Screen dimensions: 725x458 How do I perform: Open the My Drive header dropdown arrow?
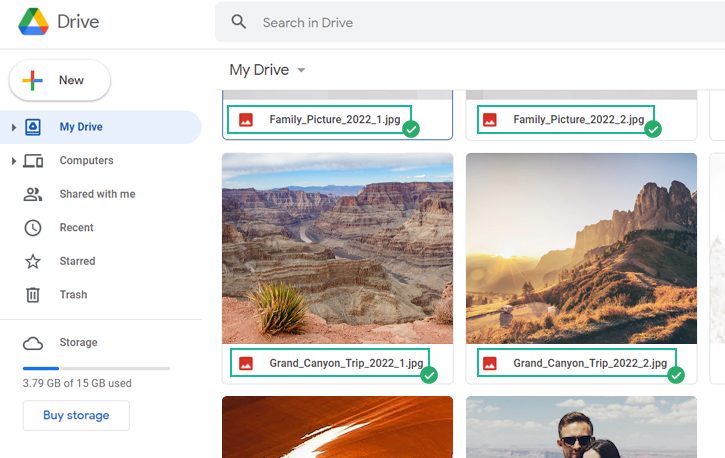[301, 70]
